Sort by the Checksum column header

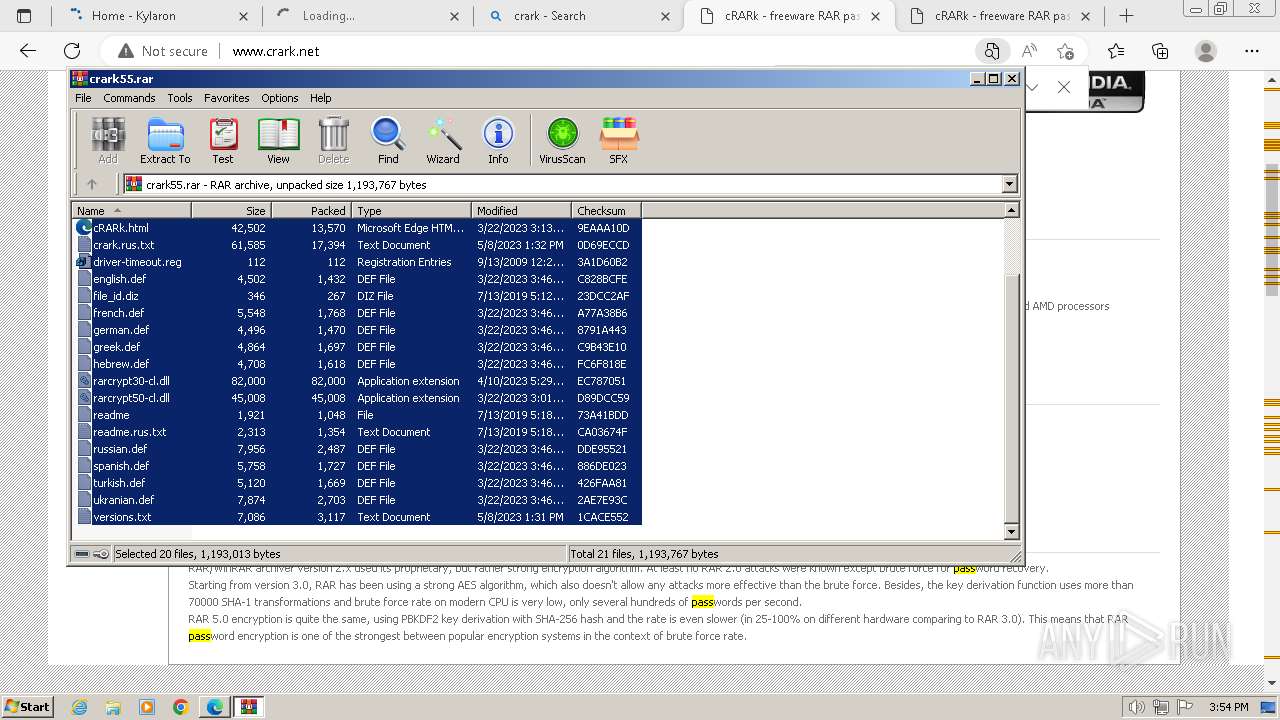click(x=606, y=210)
